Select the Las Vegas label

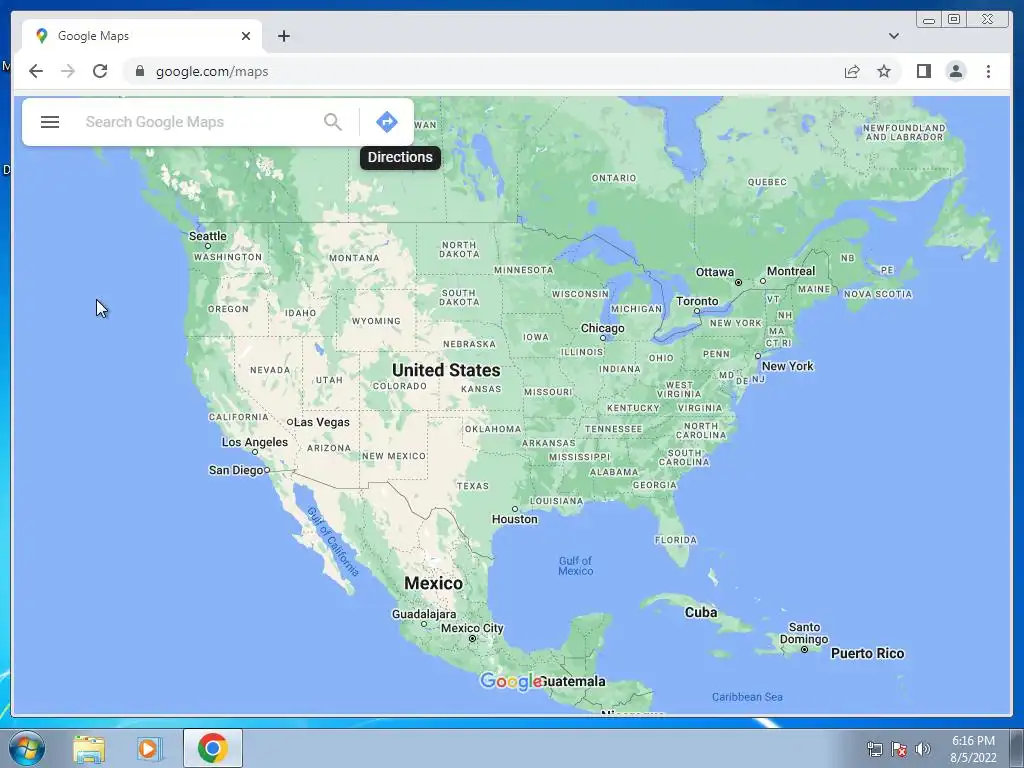[x=321, y=423]
